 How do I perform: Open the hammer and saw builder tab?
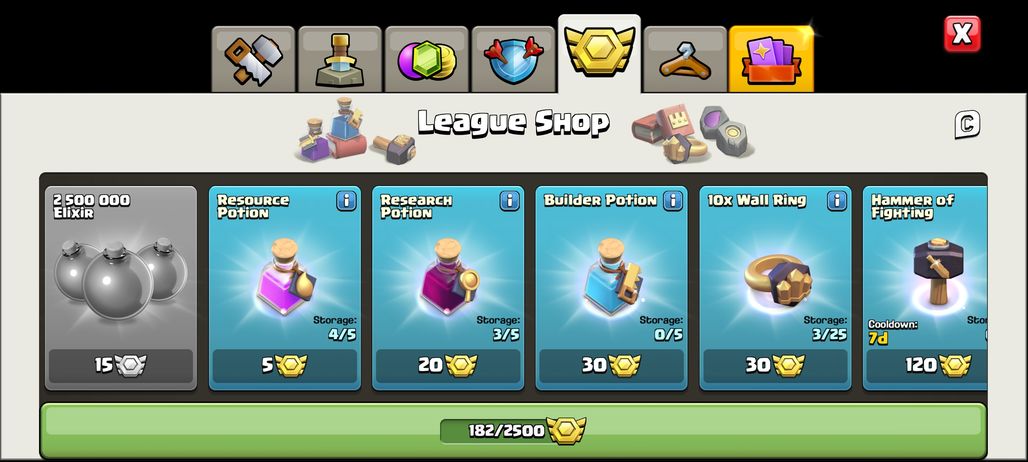point(253,60)
